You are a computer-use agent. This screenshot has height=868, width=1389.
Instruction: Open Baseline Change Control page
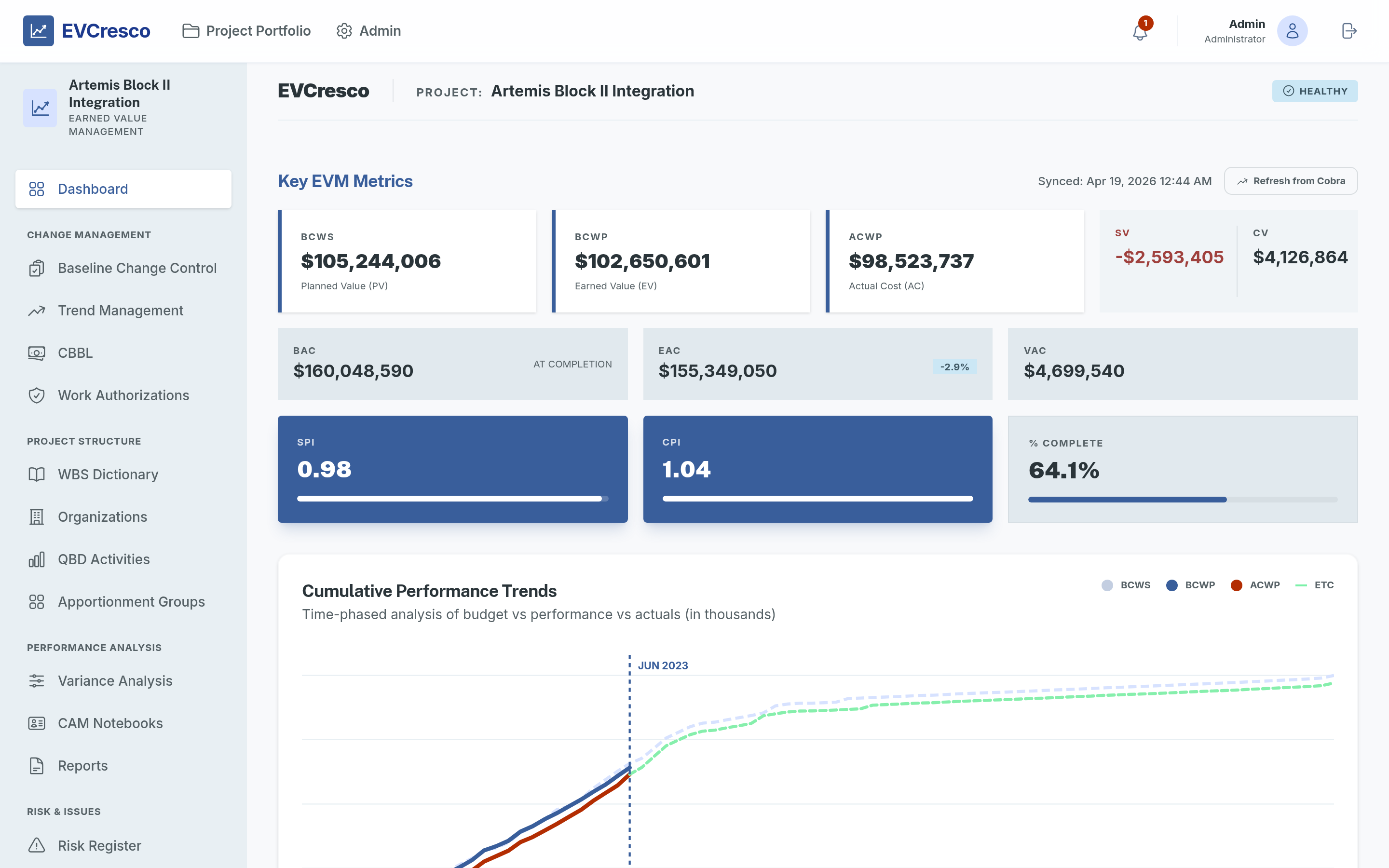tap(123, 268)
